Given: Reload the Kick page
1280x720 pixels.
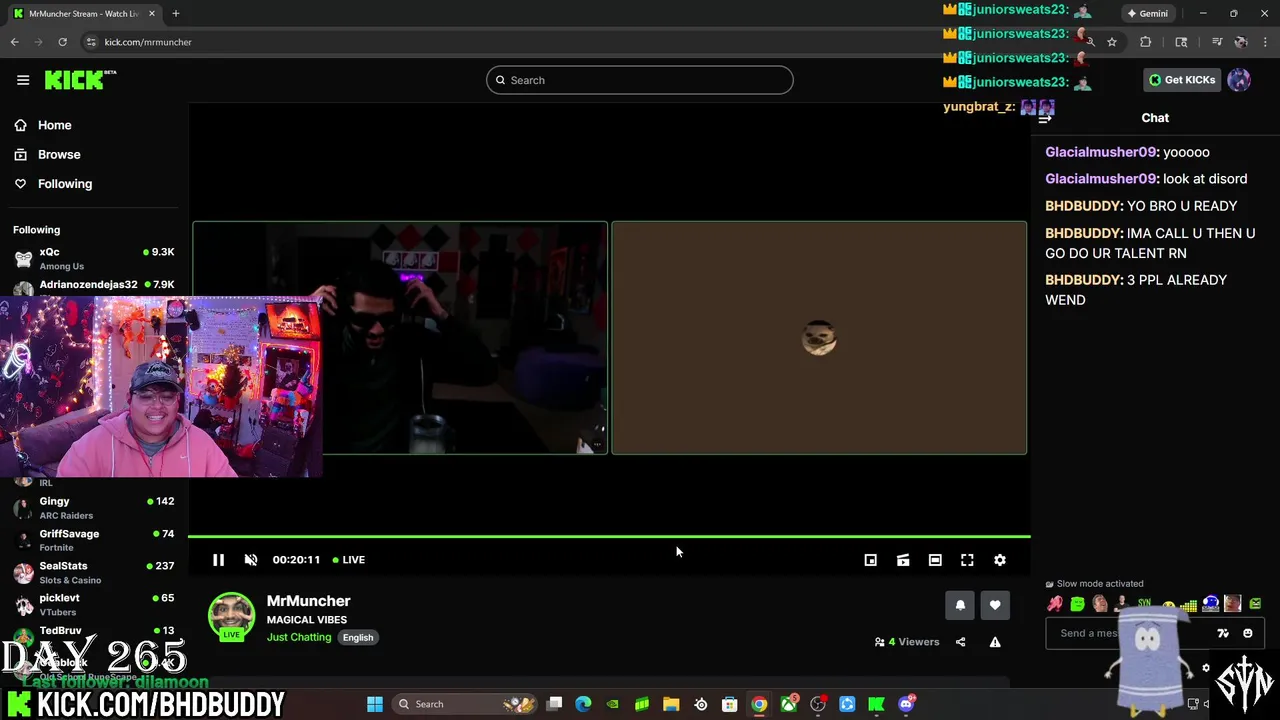Looking at the screenshot, I should [62, 42].
